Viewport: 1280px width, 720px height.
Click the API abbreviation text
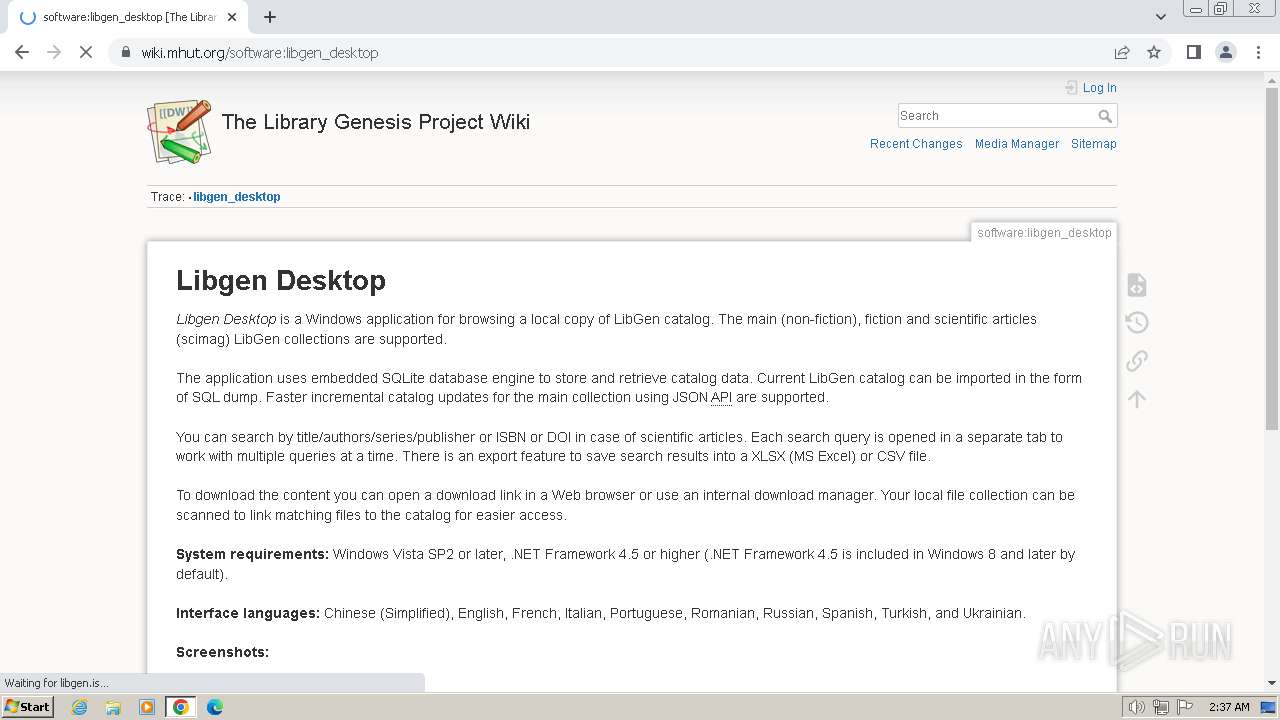721,398
